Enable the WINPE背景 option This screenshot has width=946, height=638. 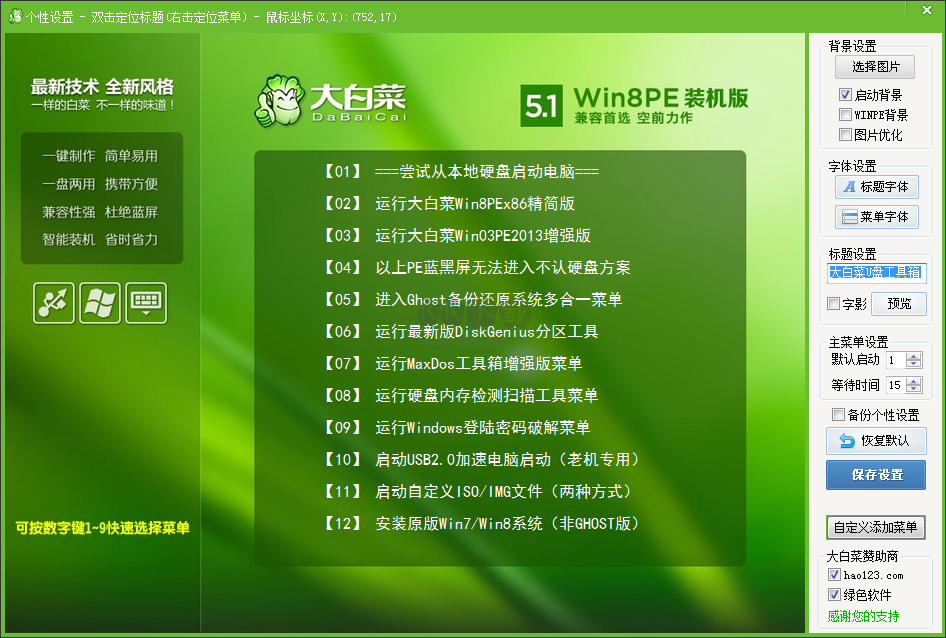tap(844, 114)
